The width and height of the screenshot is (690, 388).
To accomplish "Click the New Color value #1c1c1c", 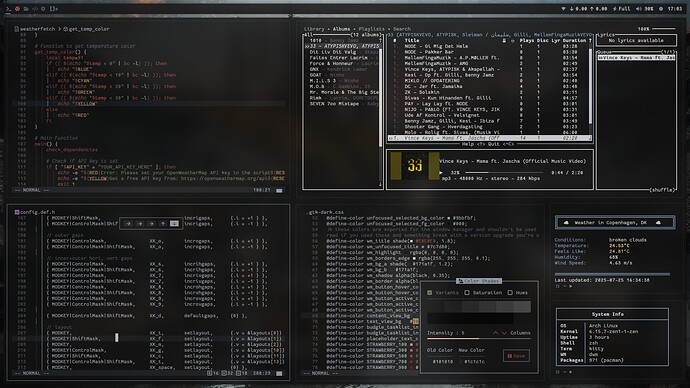I will (473, 362).
